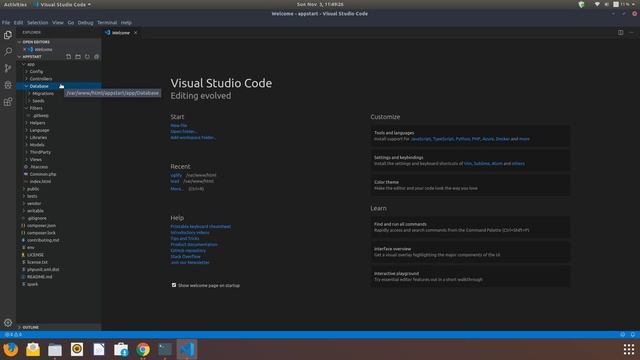Open LibreOffice Writer from the dock
Viewport: 640px width, 360px height.
[99, 349]
